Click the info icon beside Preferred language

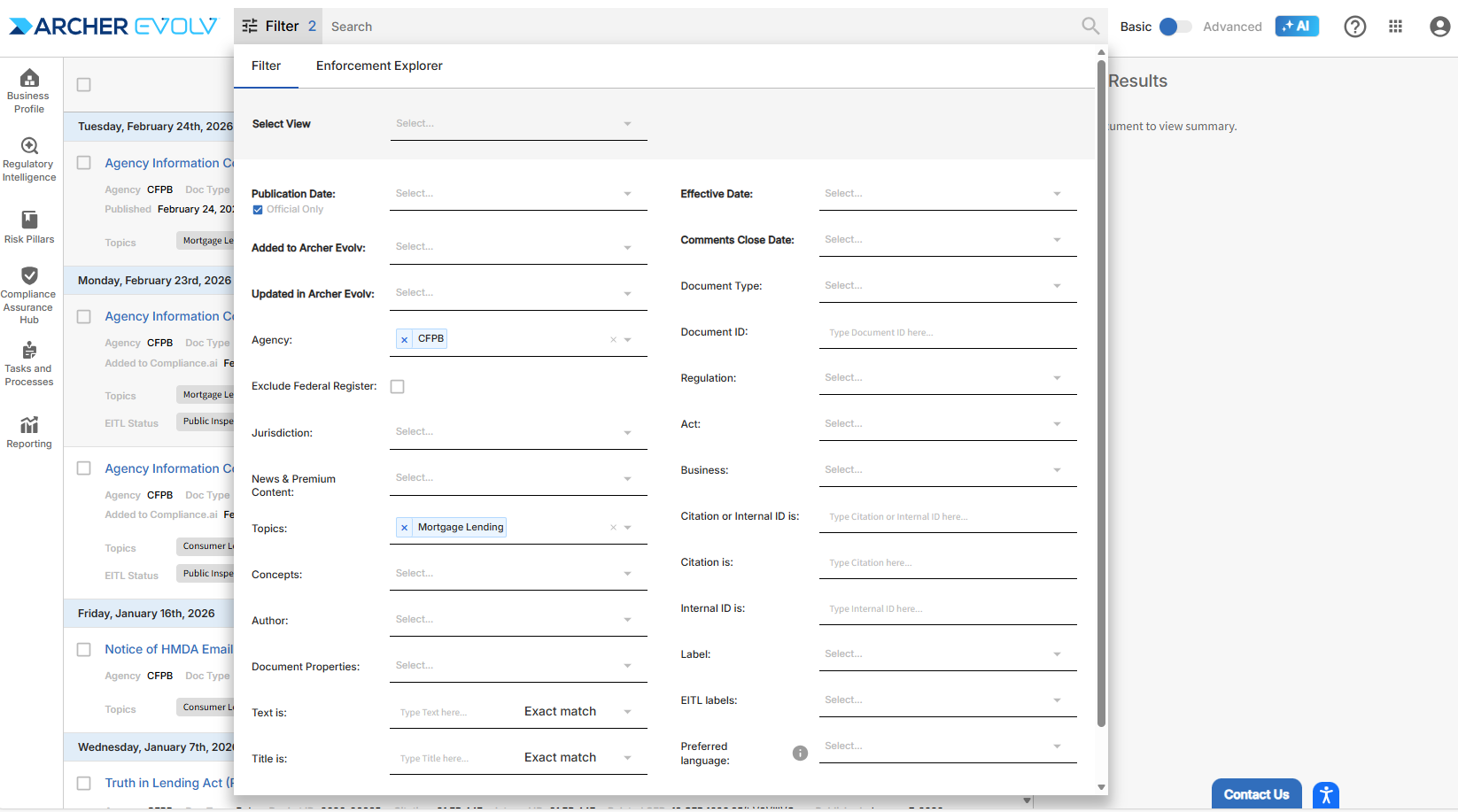800,754
